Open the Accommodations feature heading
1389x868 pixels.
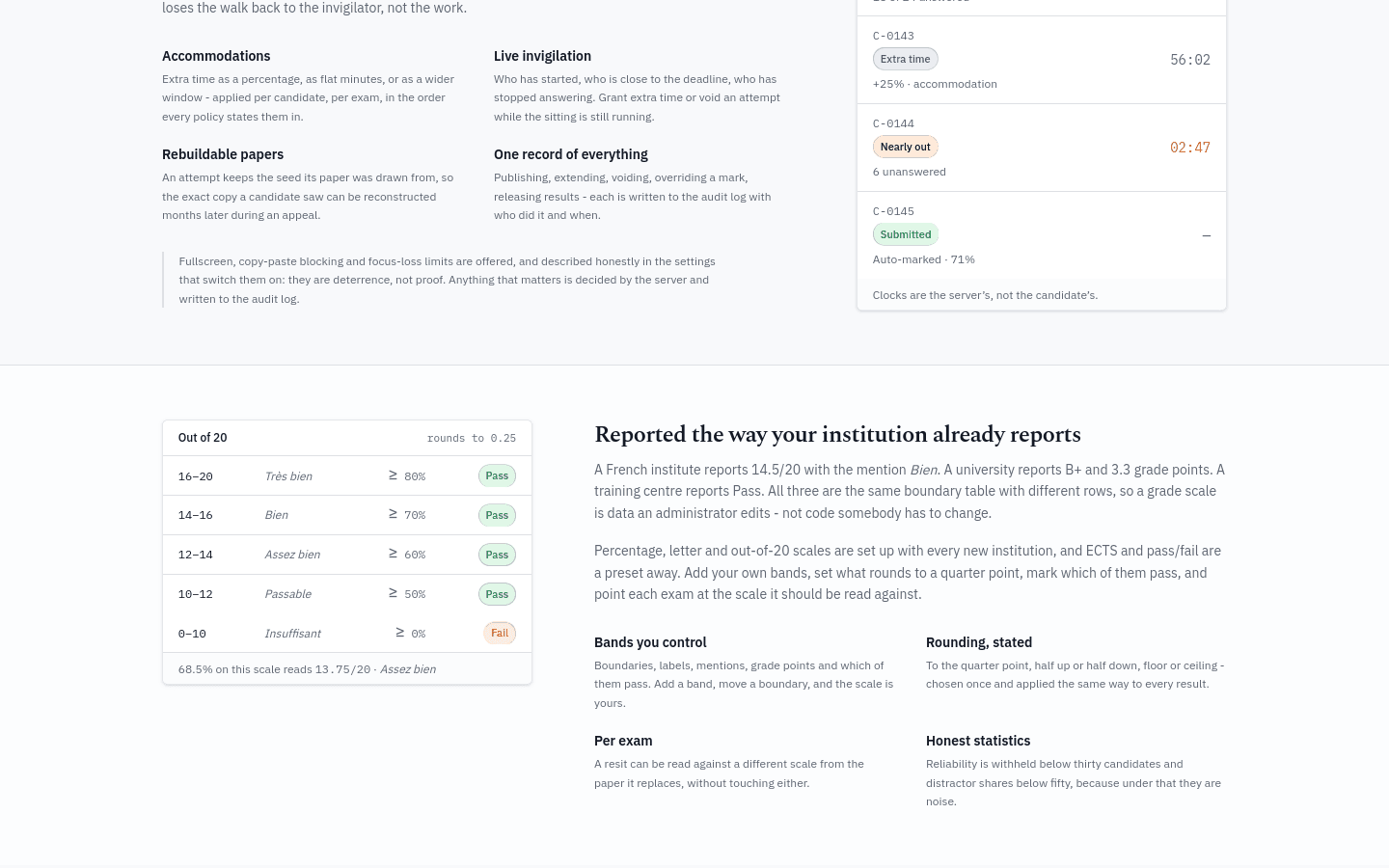(x=216, y=56)
